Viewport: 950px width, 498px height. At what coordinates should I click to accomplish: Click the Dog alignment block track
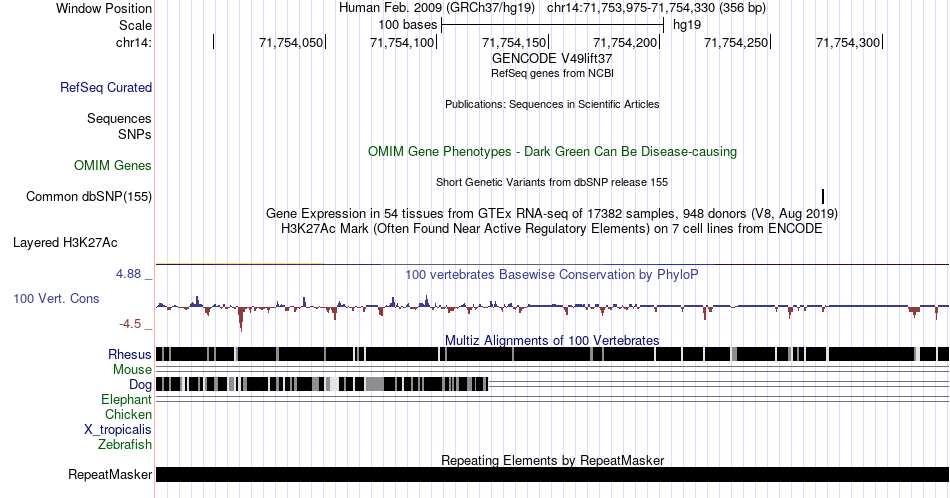(322, 384)
